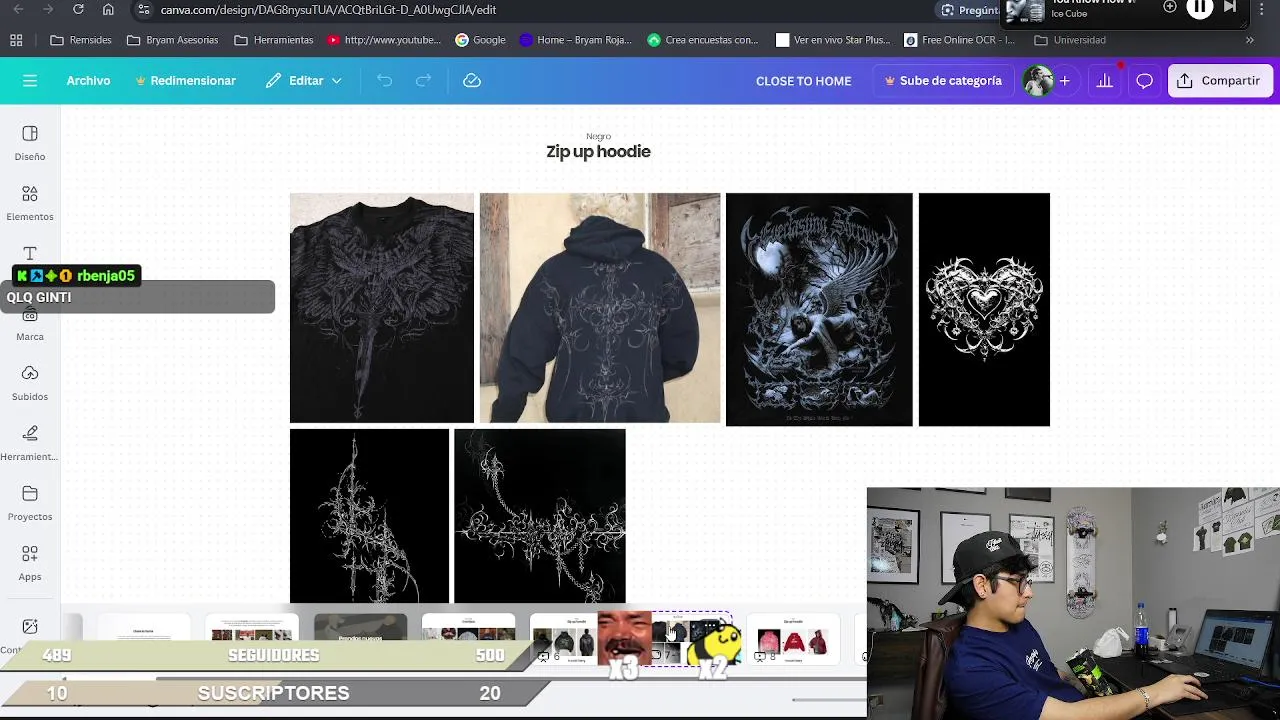Select the Zip up hoodie heading text
The height and width of the screenshot is (720, 1280).
point(598,152)
